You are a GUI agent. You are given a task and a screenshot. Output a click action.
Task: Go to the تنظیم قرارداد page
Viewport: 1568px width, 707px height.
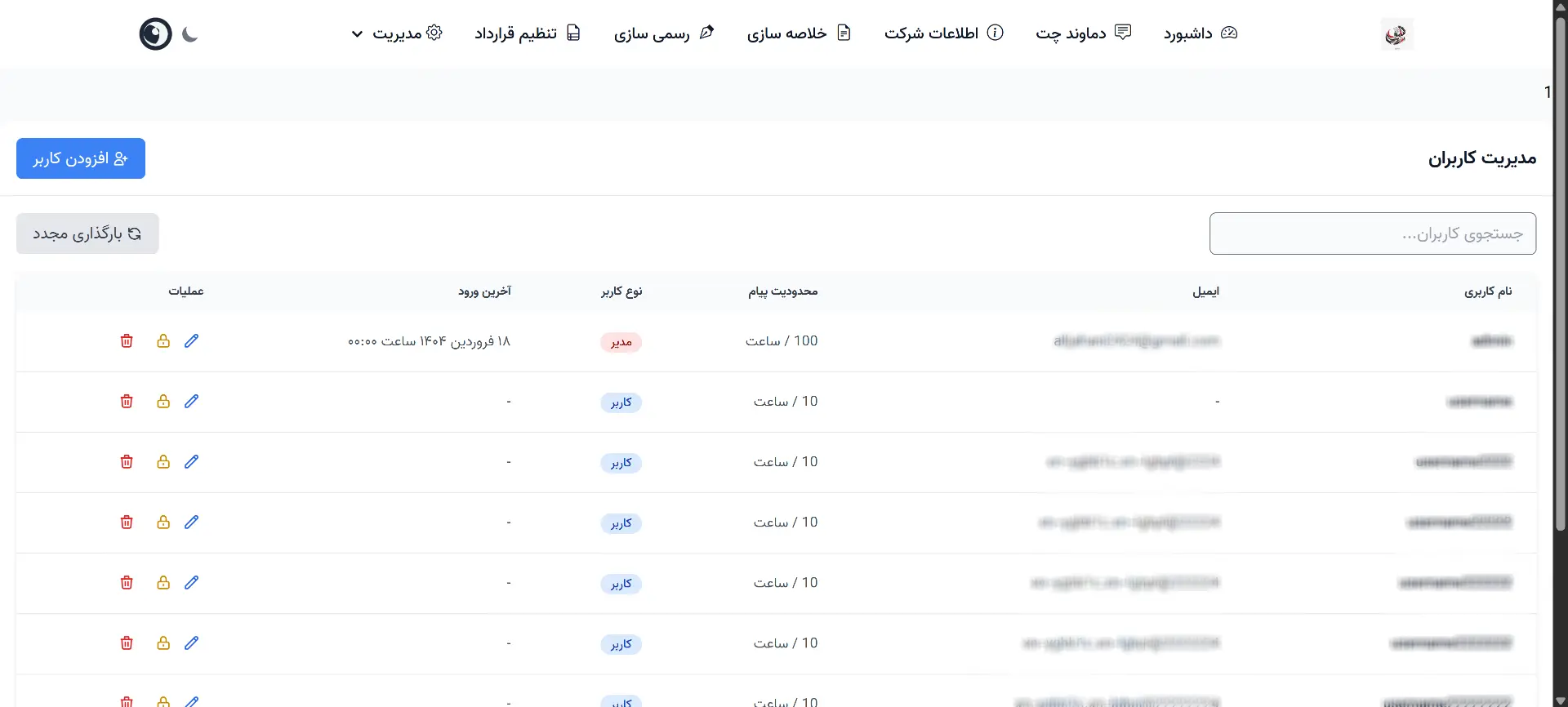528,33
